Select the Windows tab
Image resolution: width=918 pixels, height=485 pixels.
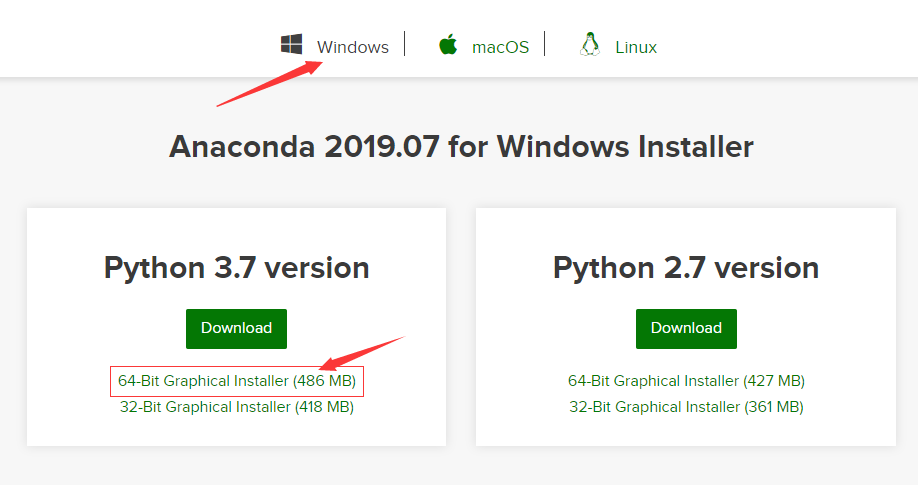[352, 47]
